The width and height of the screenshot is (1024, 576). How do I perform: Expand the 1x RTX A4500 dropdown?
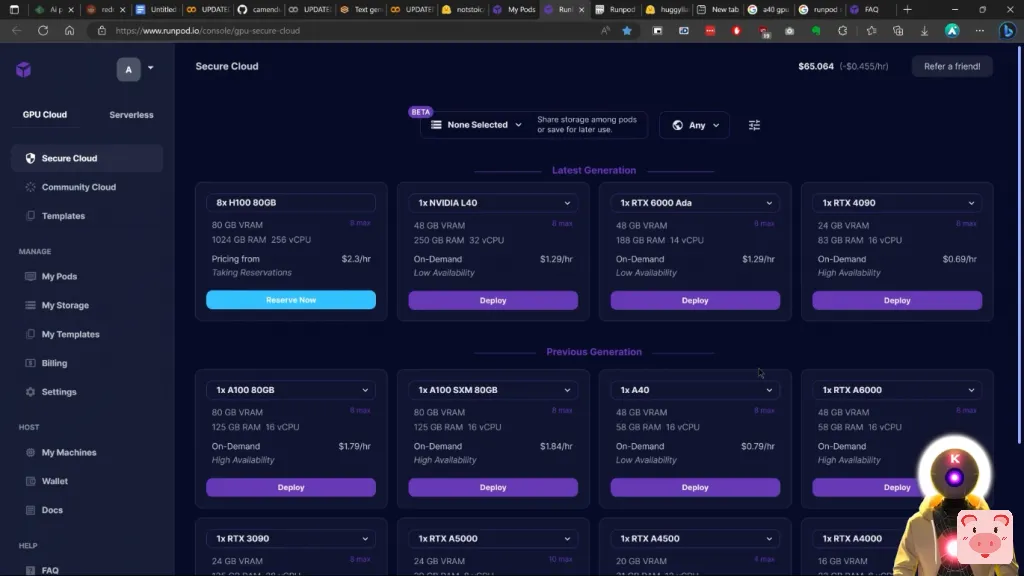695,538
